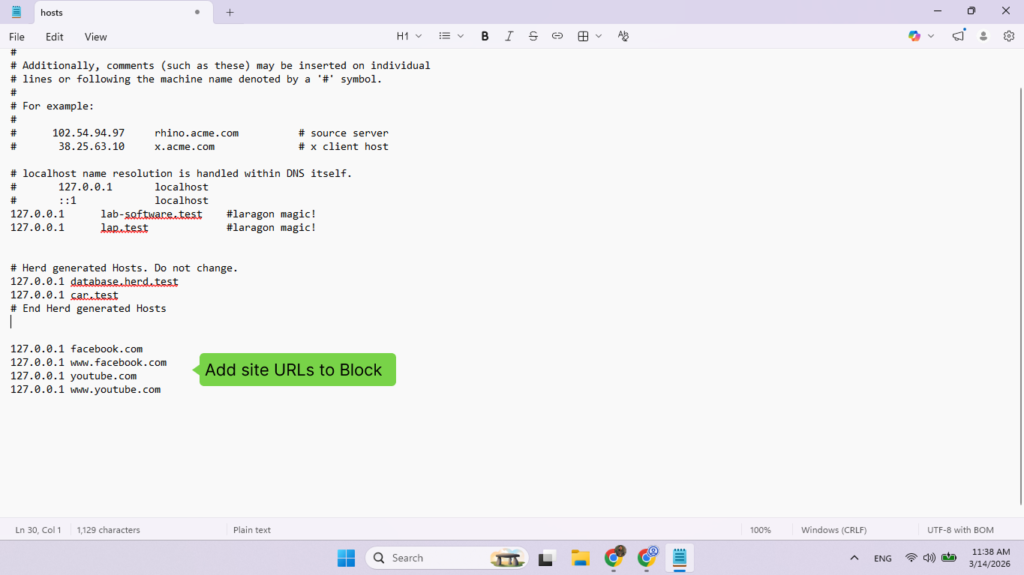
Task: Click the Notepad icon in the taskbar
Action: pos(679,558)
